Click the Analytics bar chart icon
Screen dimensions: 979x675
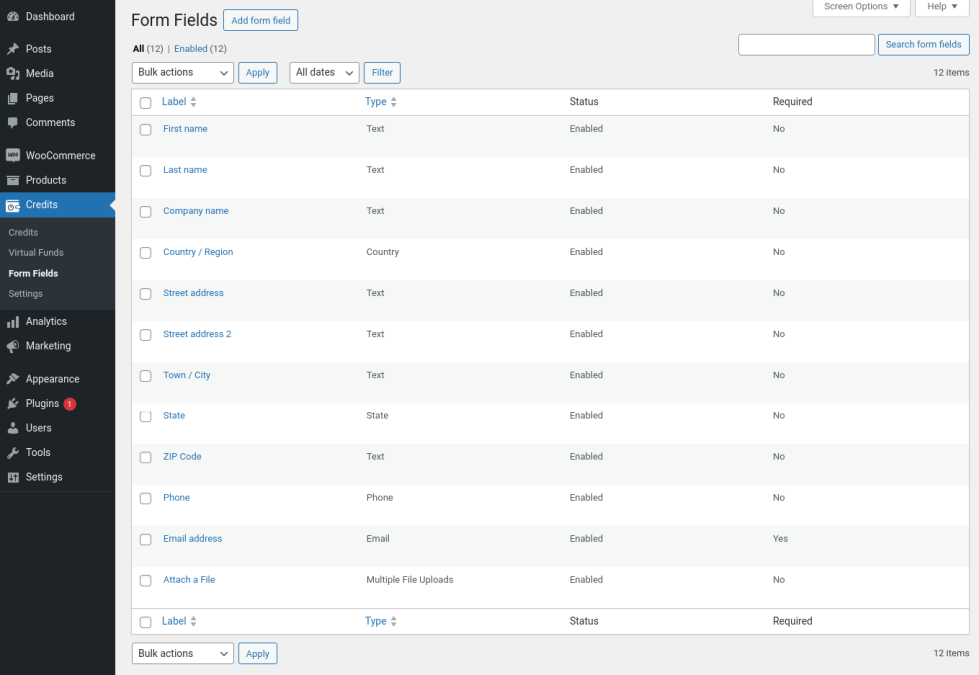tap(13, 322)
